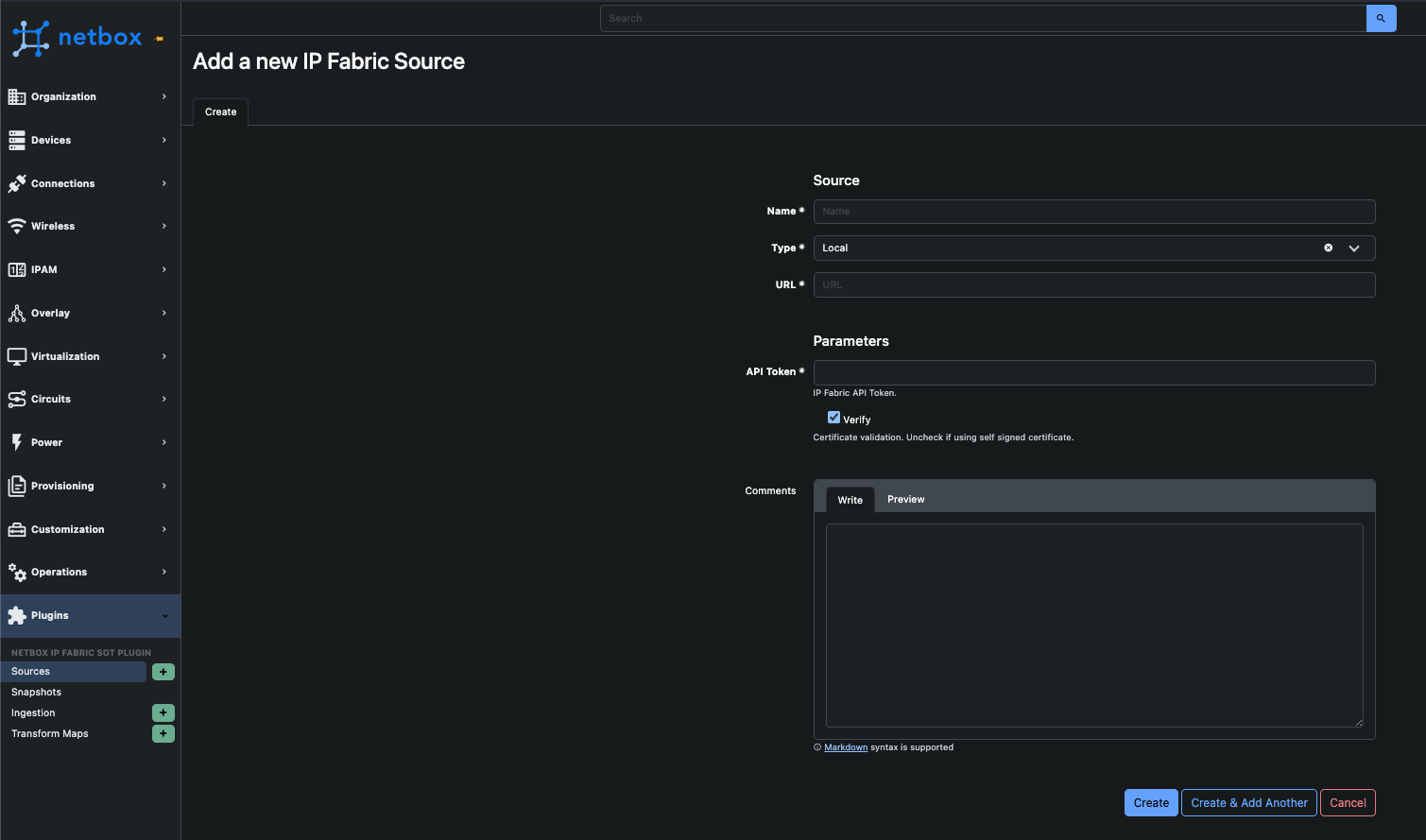Click the Plugins puzzle piece icon
This screenshot has width=1426, height=840.
click(17, 615)
